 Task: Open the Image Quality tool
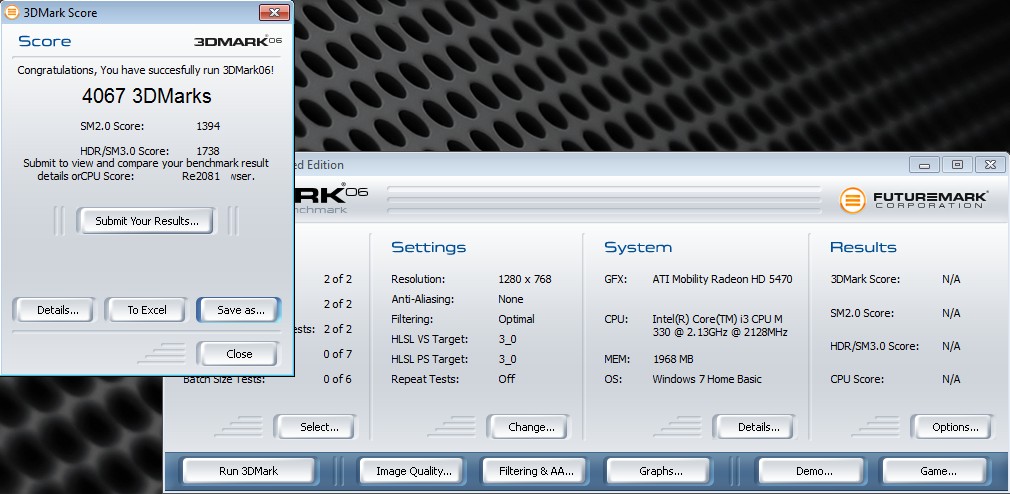point(413,471)
